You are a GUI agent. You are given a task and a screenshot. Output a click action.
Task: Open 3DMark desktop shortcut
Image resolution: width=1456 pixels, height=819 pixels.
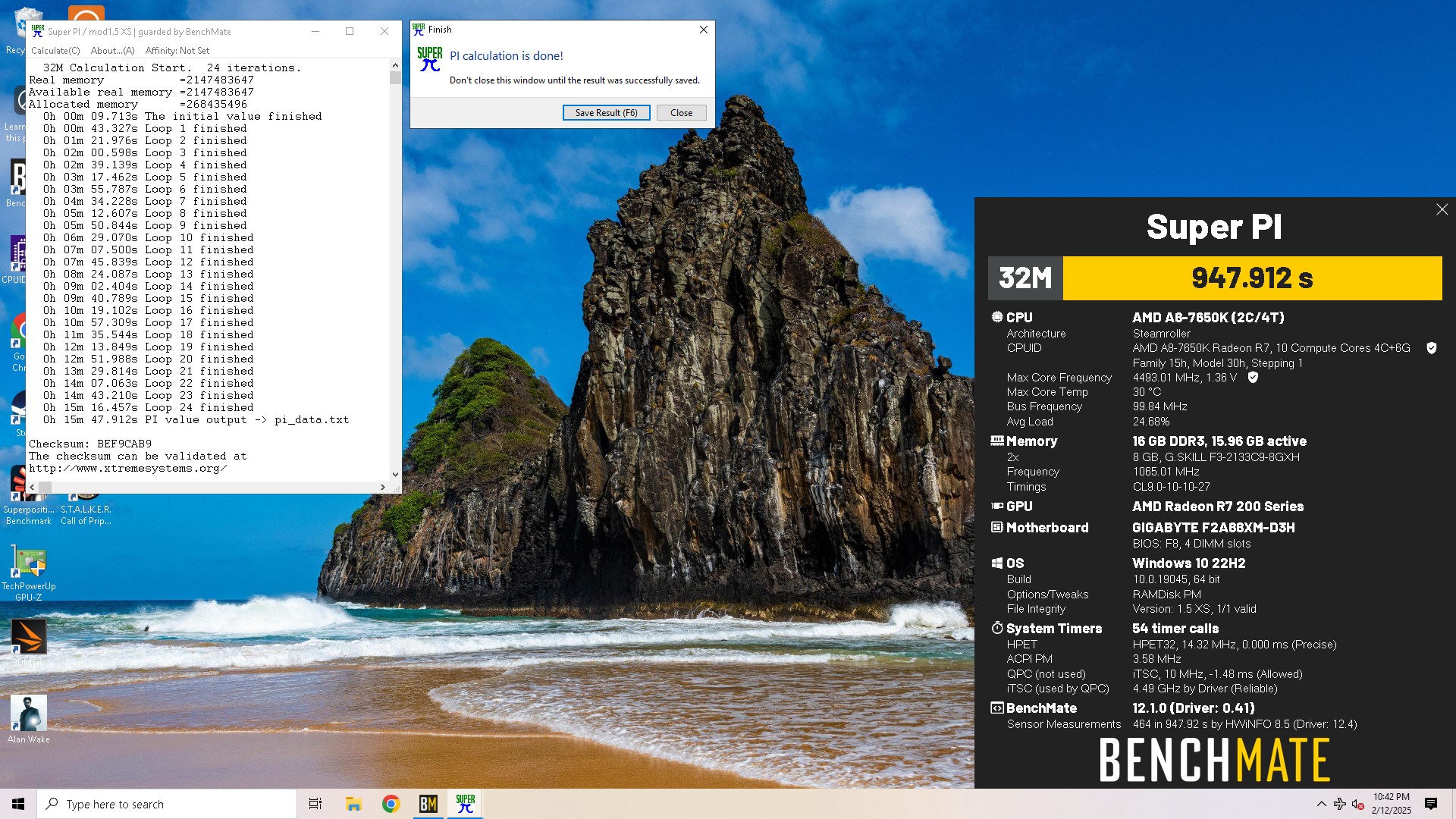pyautogui.click(x=29, y=642)
